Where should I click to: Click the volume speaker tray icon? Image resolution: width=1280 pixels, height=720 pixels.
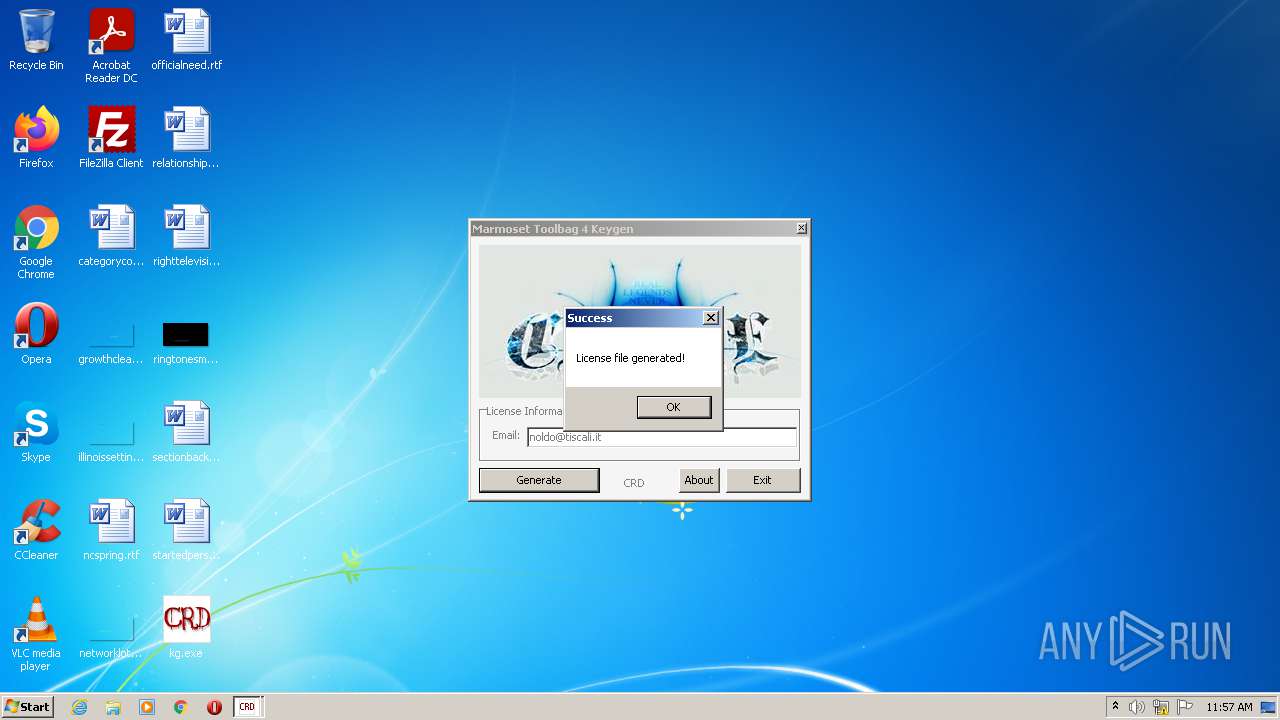pyautogui.click(x=1137, y=707)
